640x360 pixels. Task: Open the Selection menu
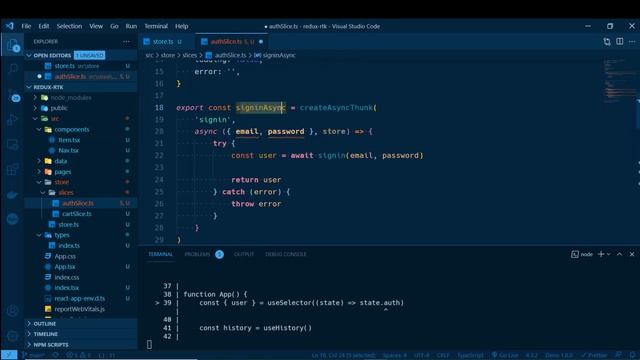pyautogui.click(x=69, y=26)
